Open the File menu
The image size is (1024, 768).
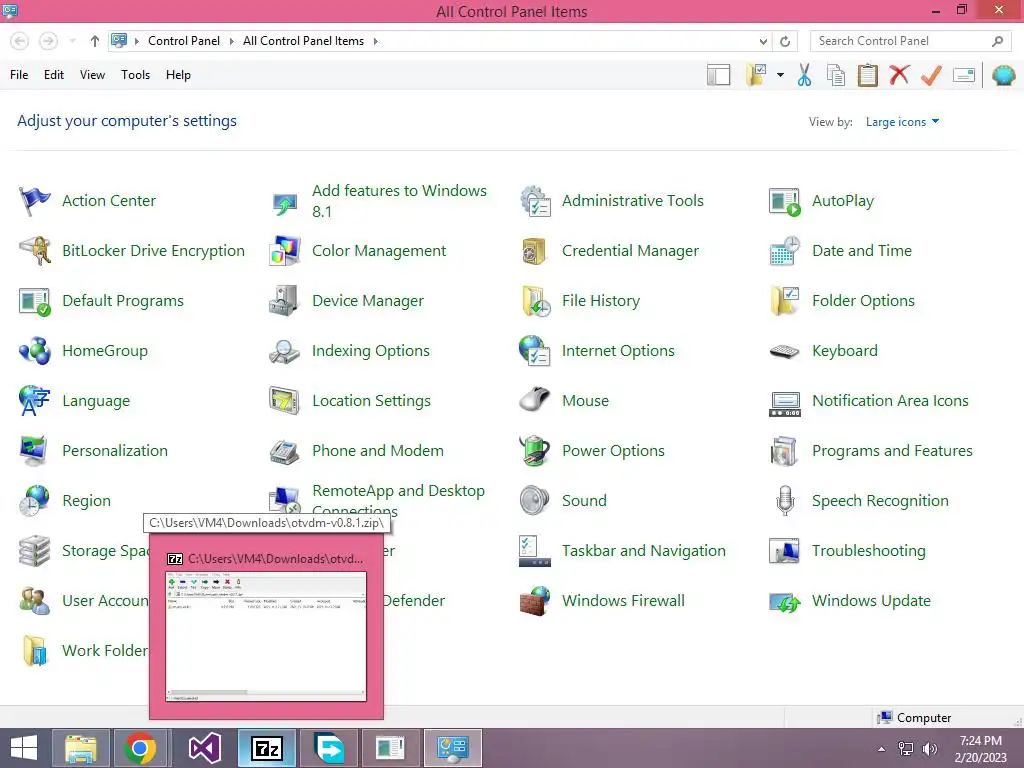click(19, 75)
